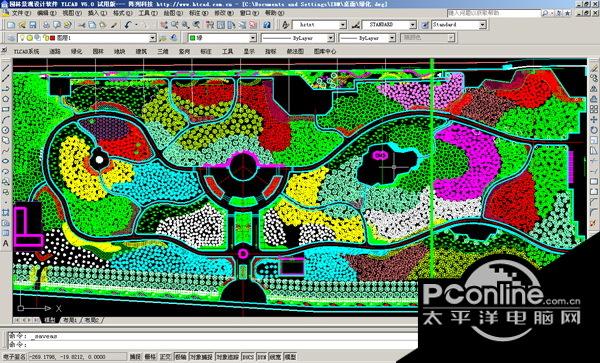Click the Zoom window magnifier icon
600x363 pixels.
pos(185,25)
